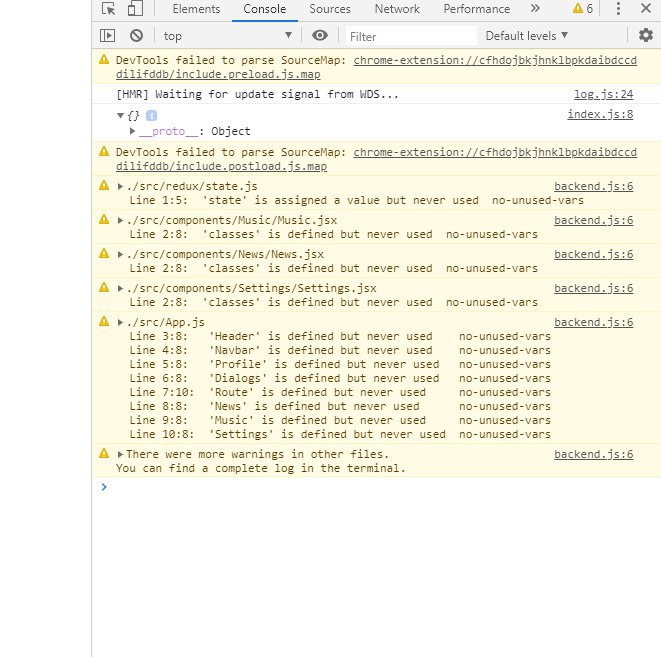Switch to the Elements tab
This screenshot has width=661, height=657.
tap(196, 9)
